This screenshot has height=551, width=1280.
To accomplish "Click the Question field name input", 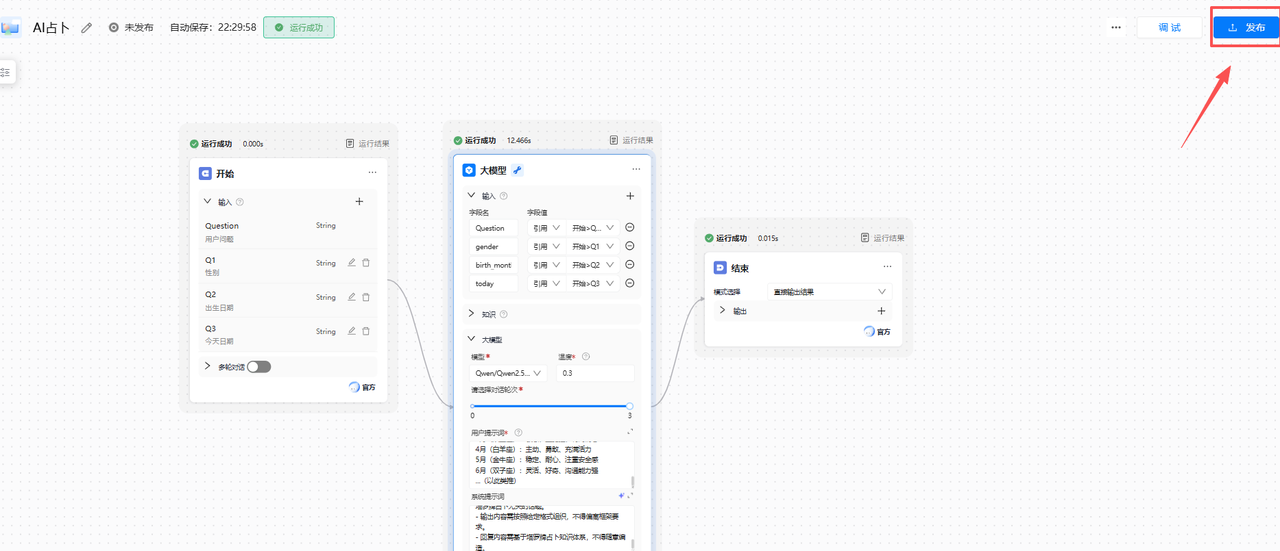I will click(x=495, y=228).
